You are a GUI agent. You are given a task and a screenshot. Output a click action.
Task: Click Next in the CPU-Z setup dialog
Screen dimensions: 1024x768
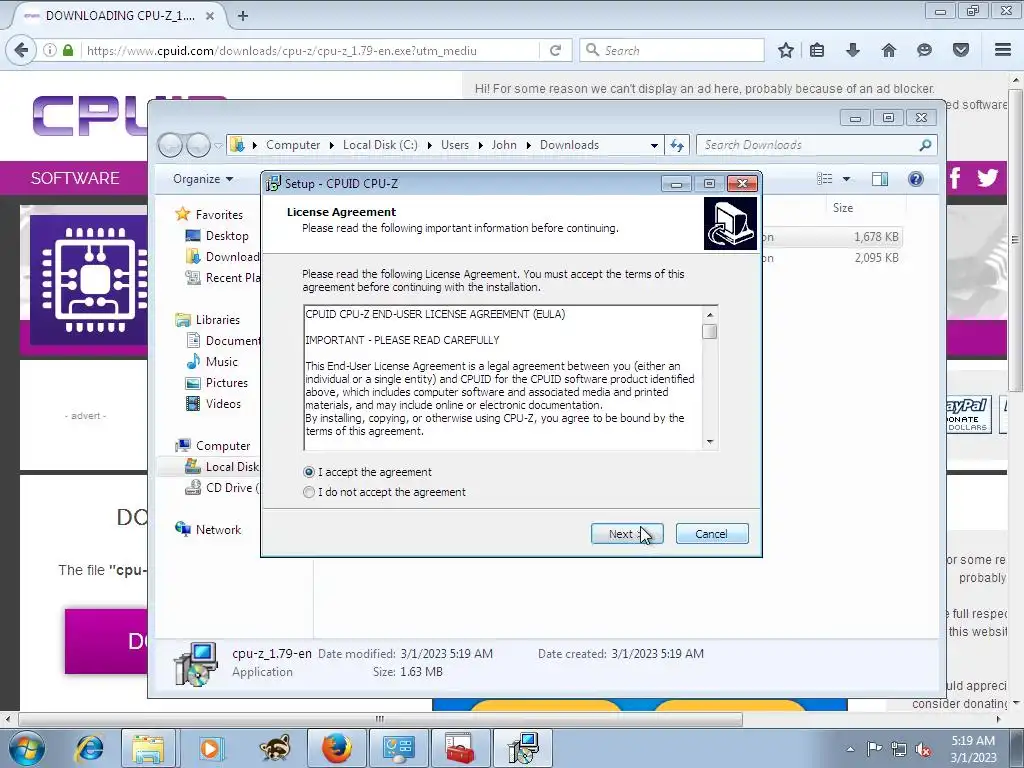627,534
